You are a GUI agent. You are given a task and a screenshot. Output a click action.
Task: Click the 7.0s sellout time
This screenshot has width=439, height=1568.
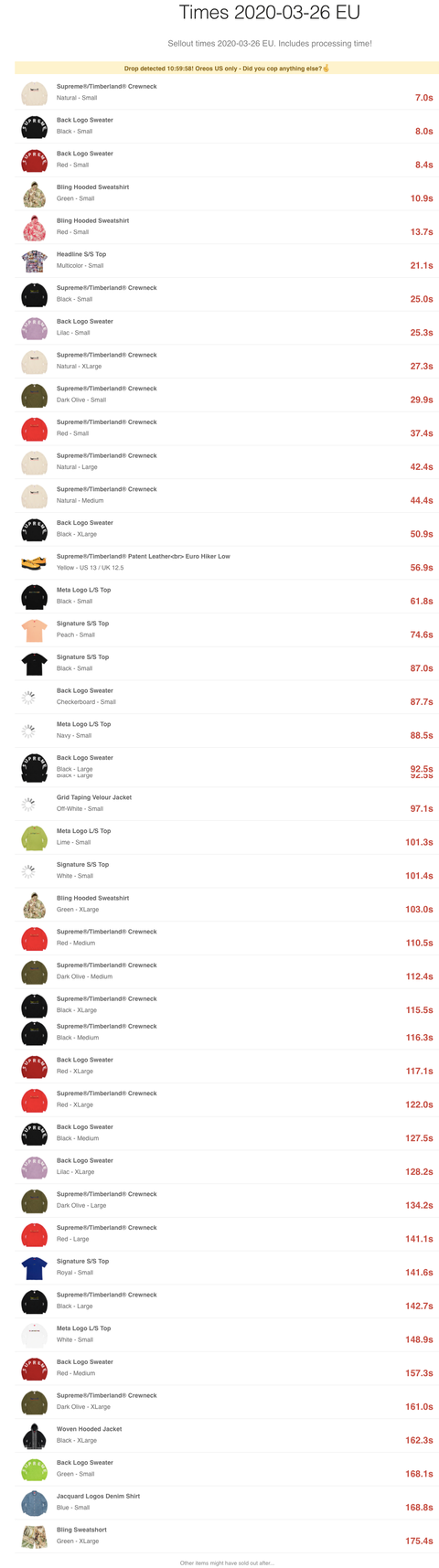point(423,97)
